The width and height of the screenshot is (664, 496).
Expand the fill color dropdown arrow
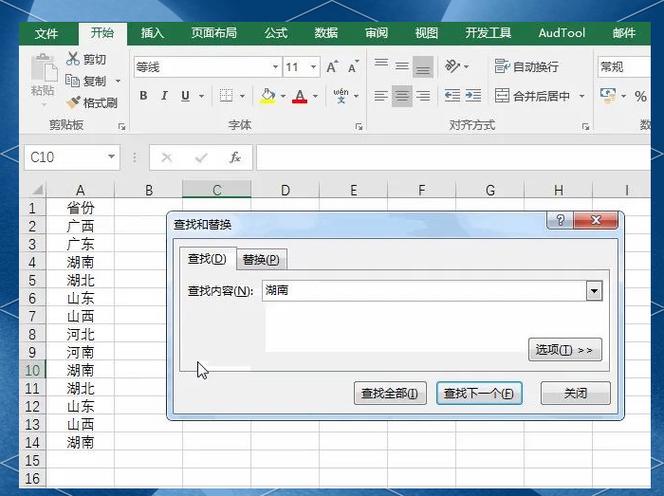point(283,96)
